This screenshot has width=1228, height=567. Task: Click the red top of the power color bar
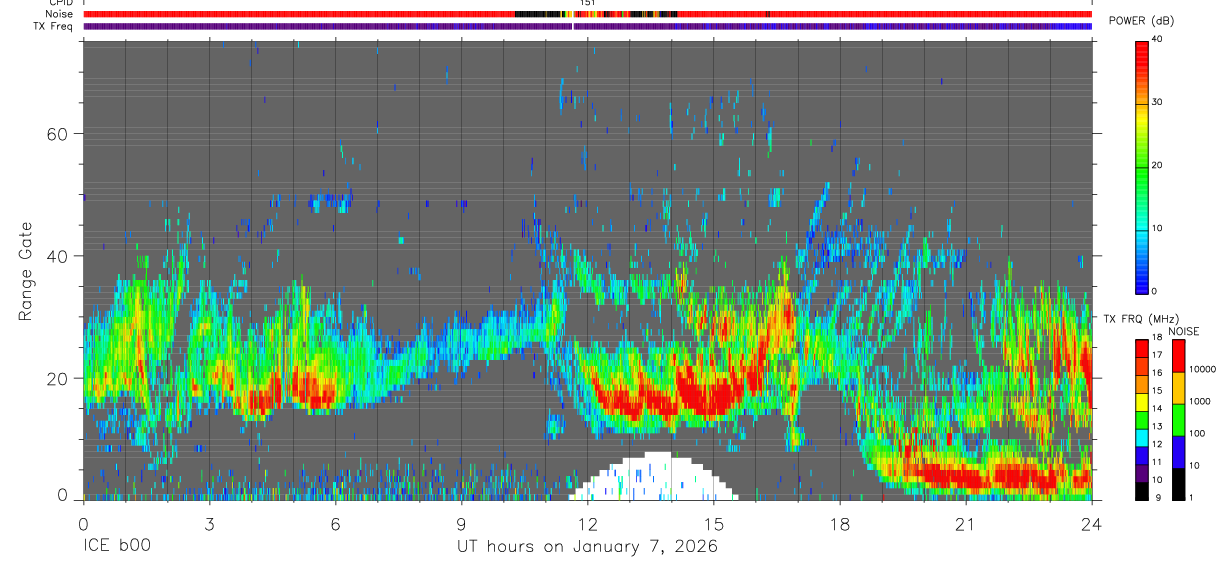[1142, 55]
